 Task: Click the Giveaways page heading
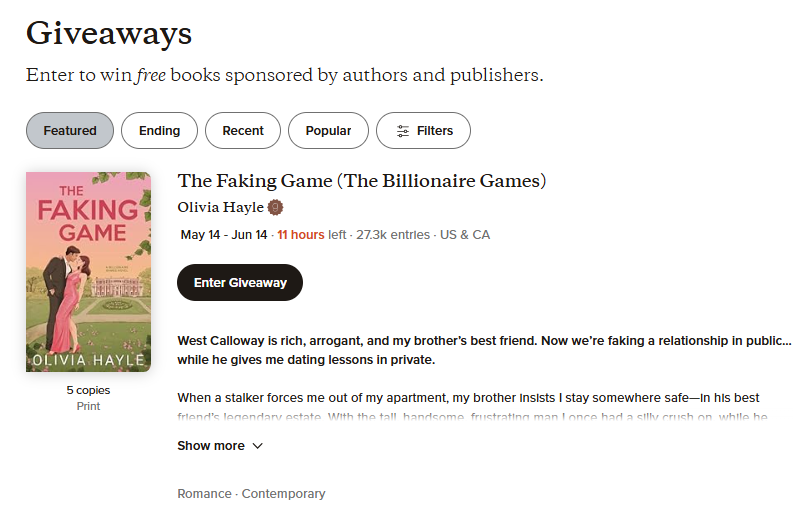point(109,33)
